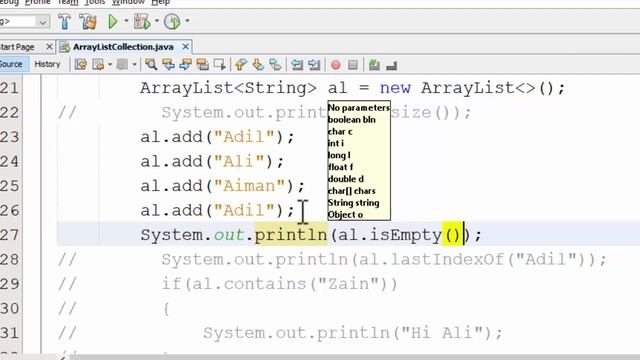Toggle Rectangular Selection mode

point(220,64)
